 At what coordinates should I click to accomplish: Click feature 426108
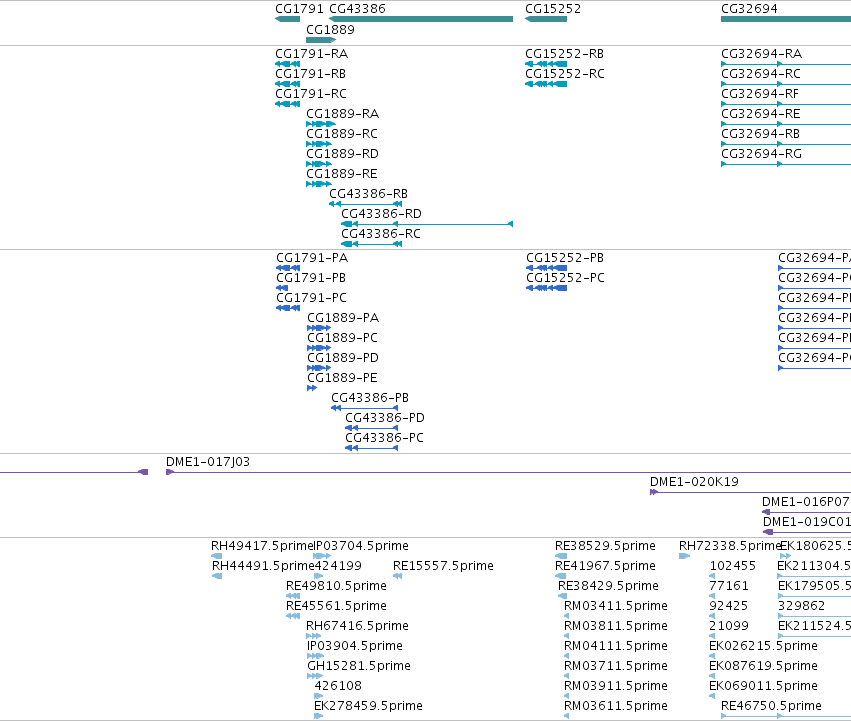[x=338, y=687]
